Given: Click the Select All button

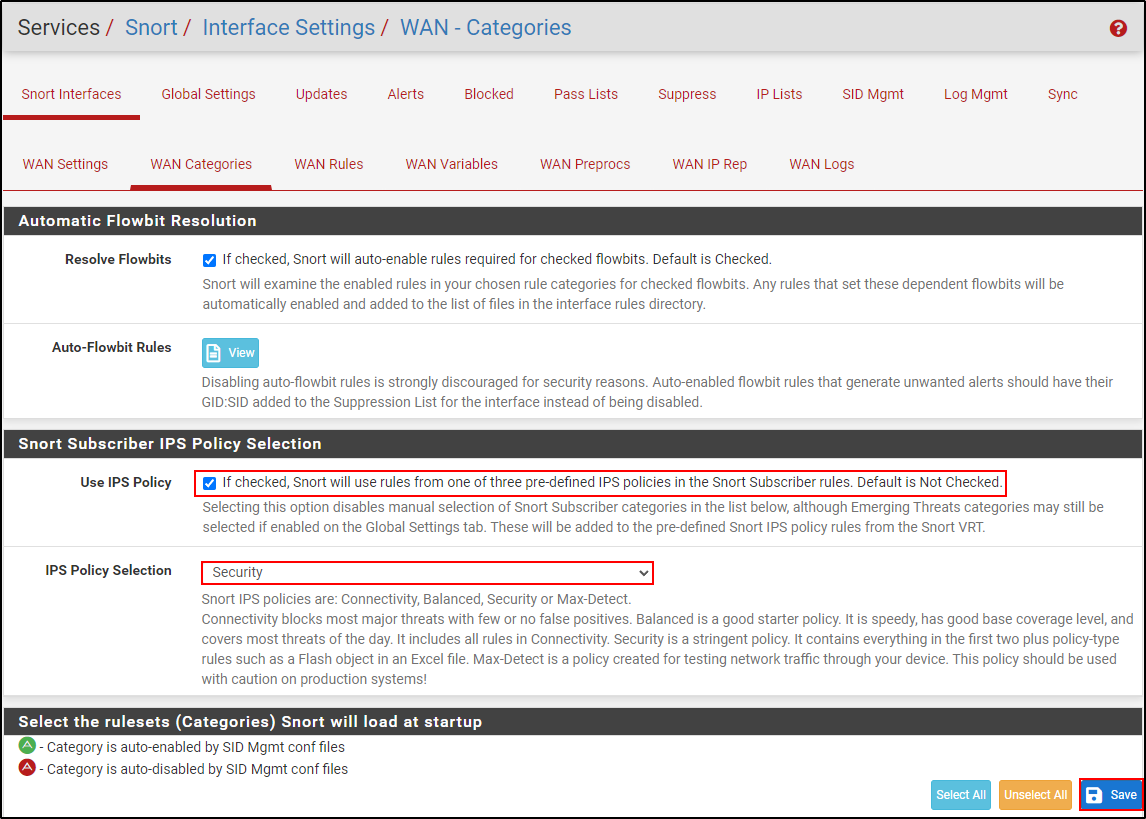Looking at the screenshot, I should point(960,795).
